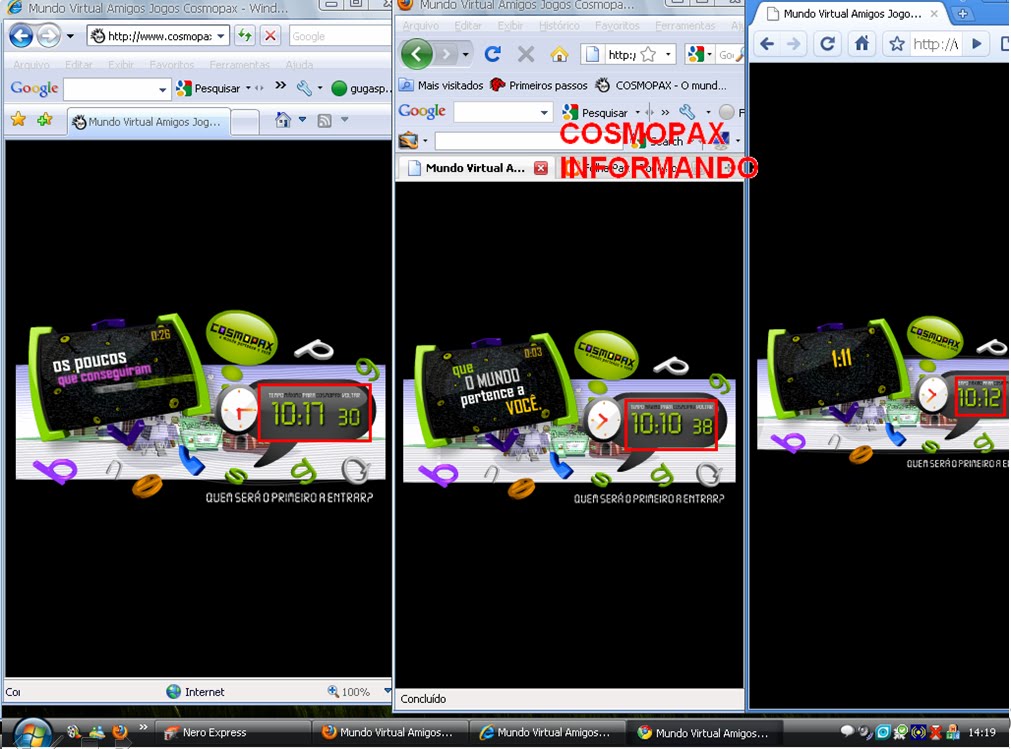Open Home dropdown arrow in Internet Explorer

(302, 119)
